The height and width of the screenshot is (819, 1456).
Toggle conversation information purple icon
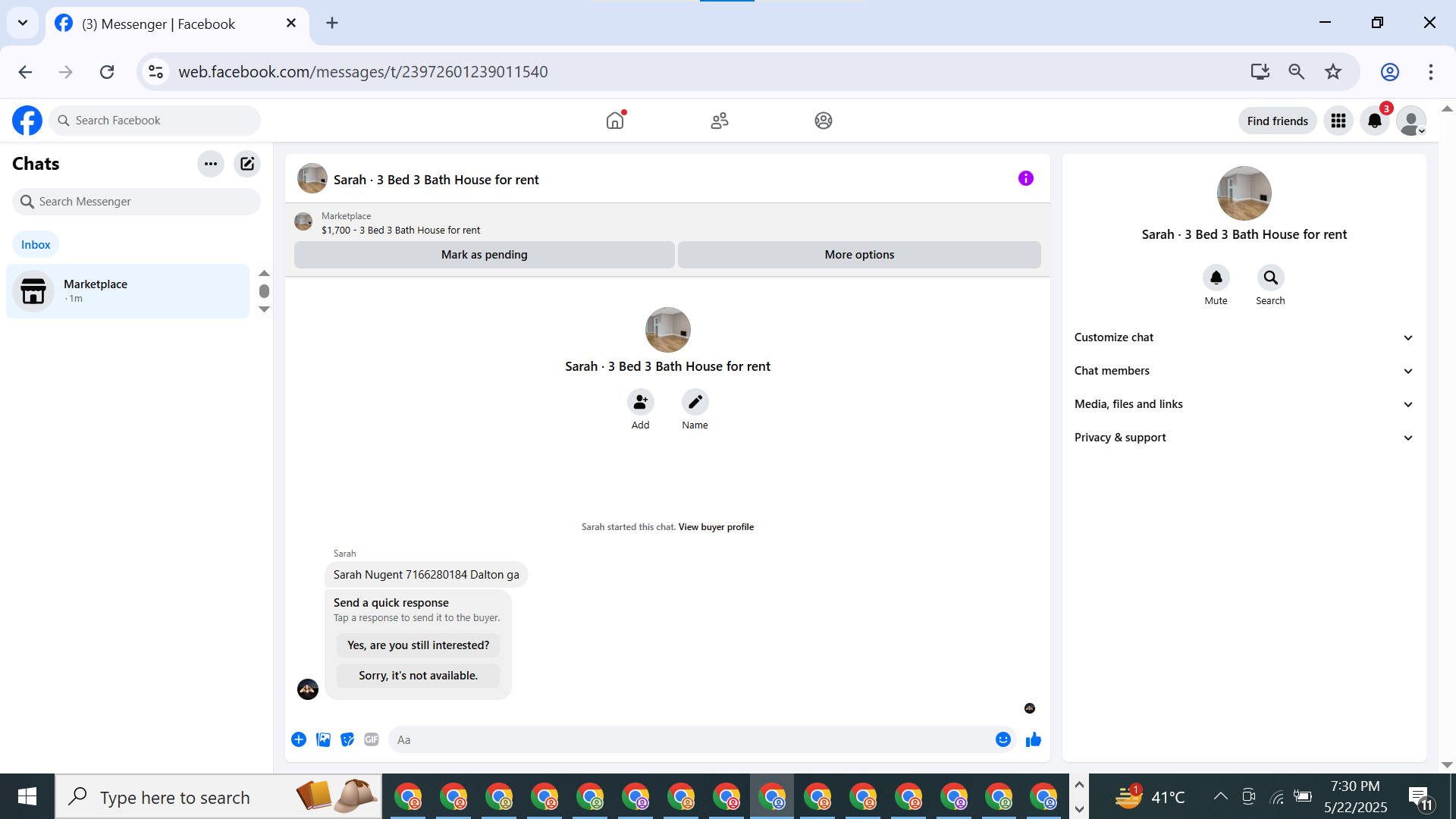point(1026,178)
